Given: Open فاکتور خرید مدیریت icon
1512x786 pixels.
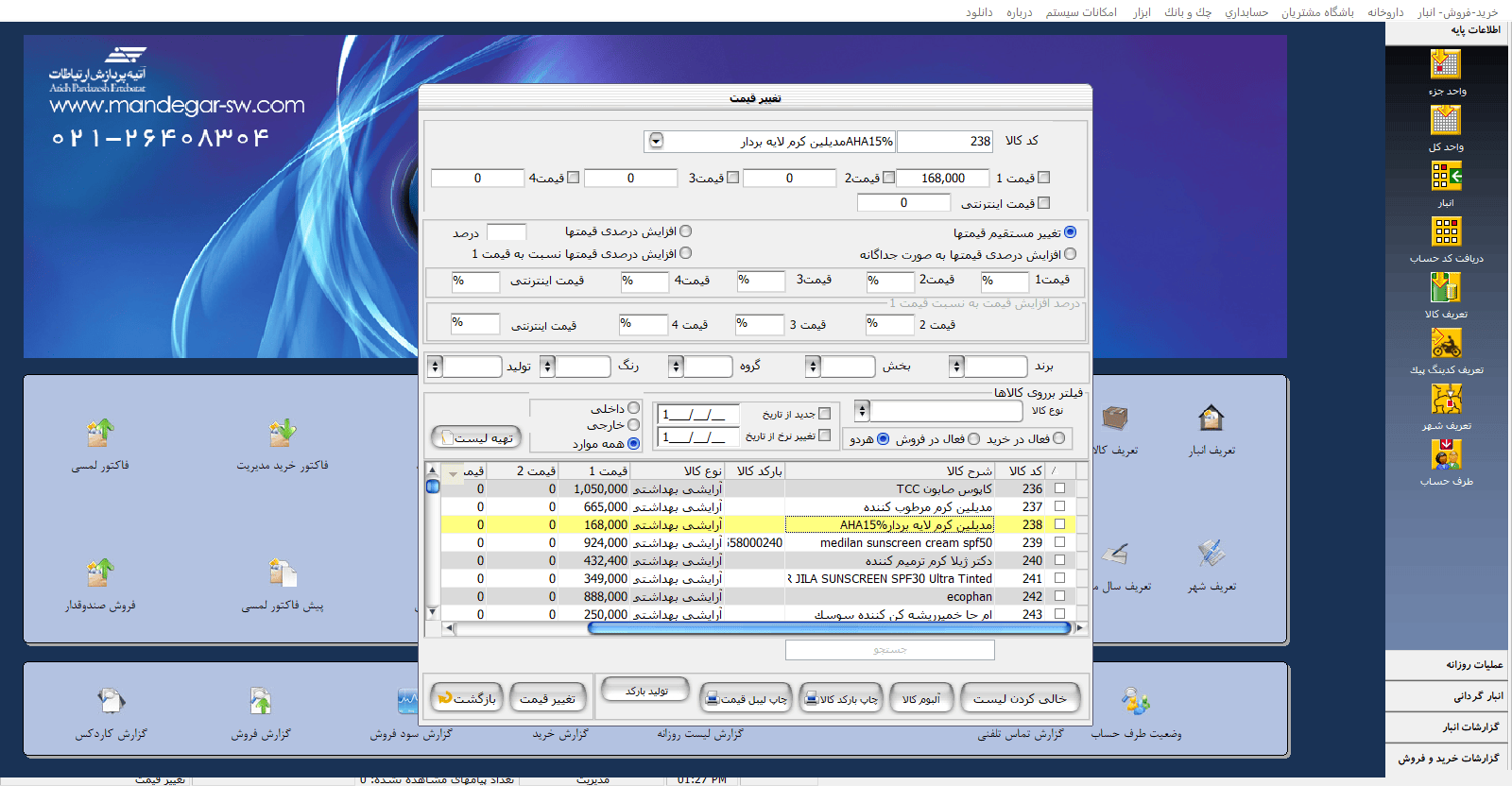Looking at the screenshot, I should [282, 434].
